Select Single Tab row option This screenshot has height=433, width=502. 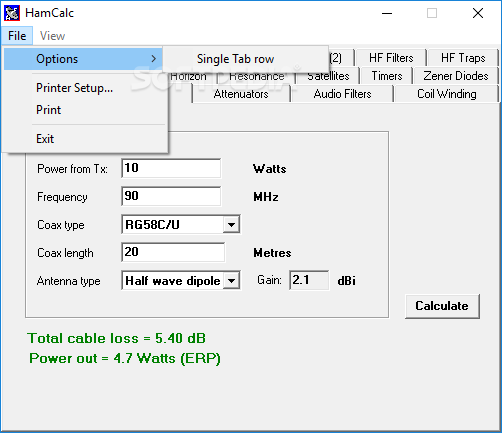[x=245, y=59]
